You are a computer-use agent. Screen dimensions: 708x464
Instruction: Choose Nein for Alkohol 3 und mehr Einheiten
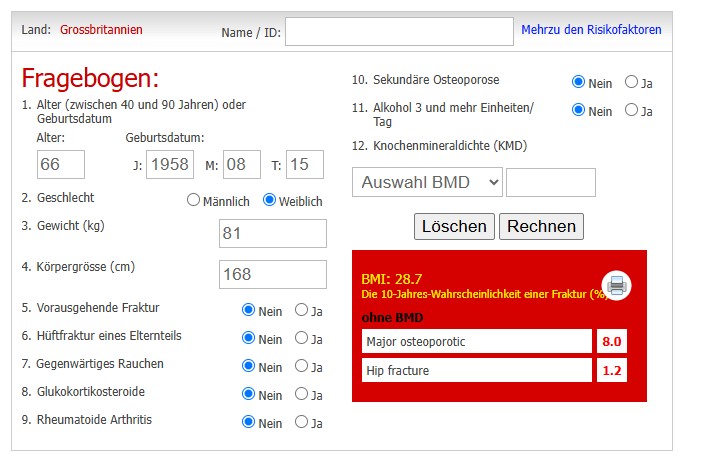tap(578, 110)
